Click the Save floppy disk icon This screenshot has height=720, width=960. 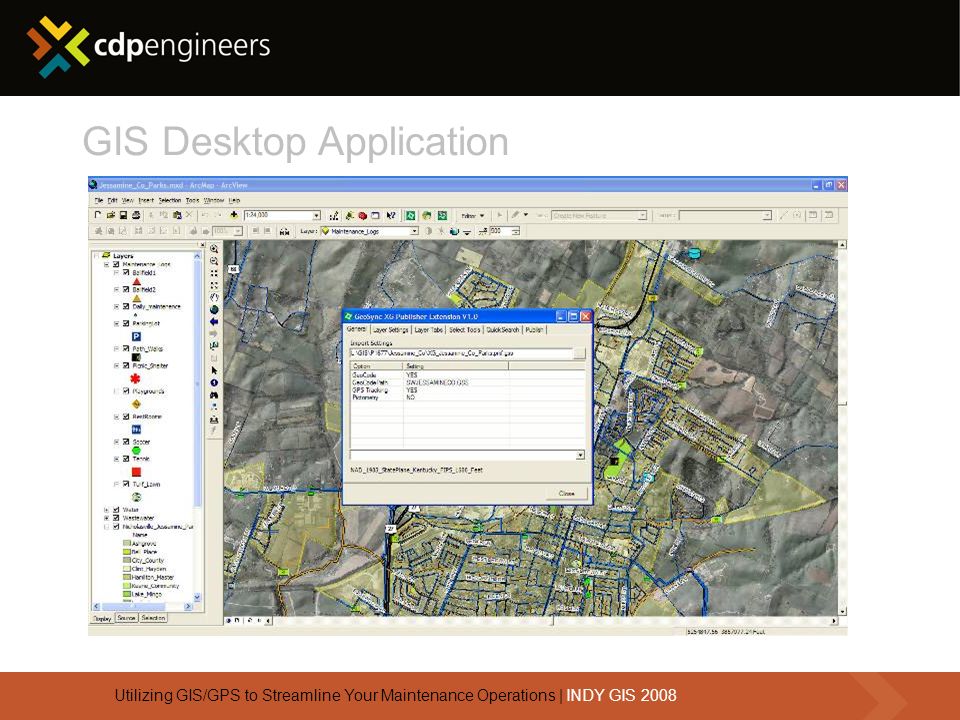(x=123, y=216)
